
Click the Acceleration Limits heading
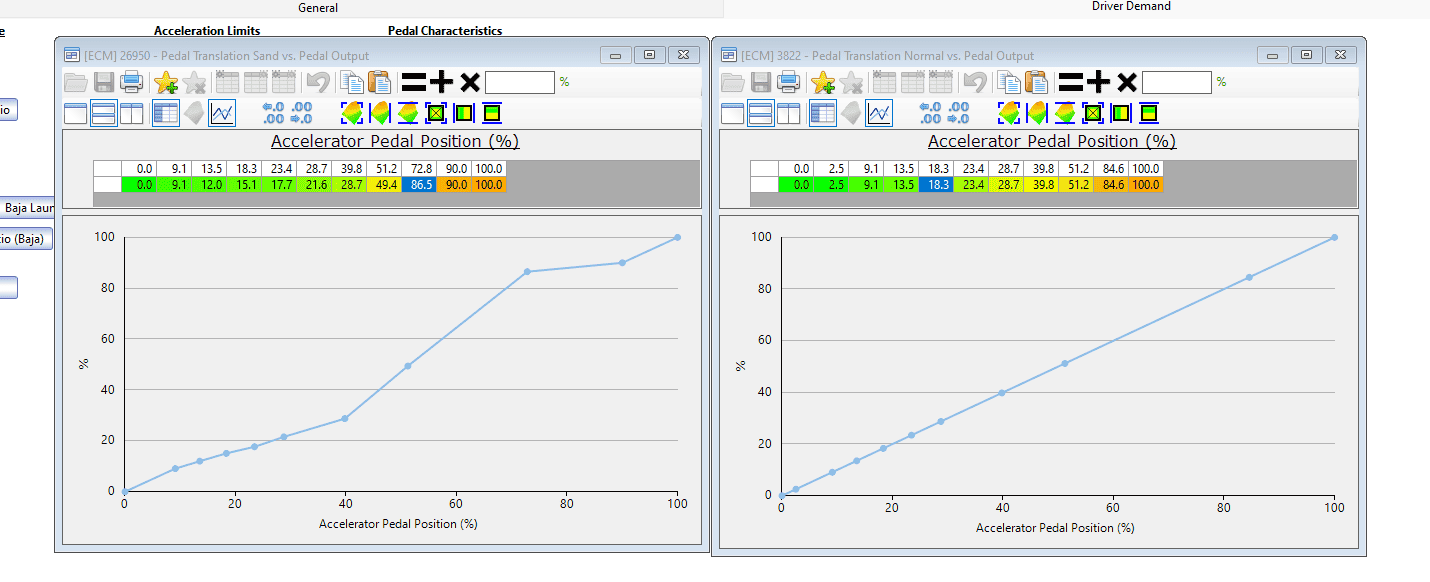207,31
